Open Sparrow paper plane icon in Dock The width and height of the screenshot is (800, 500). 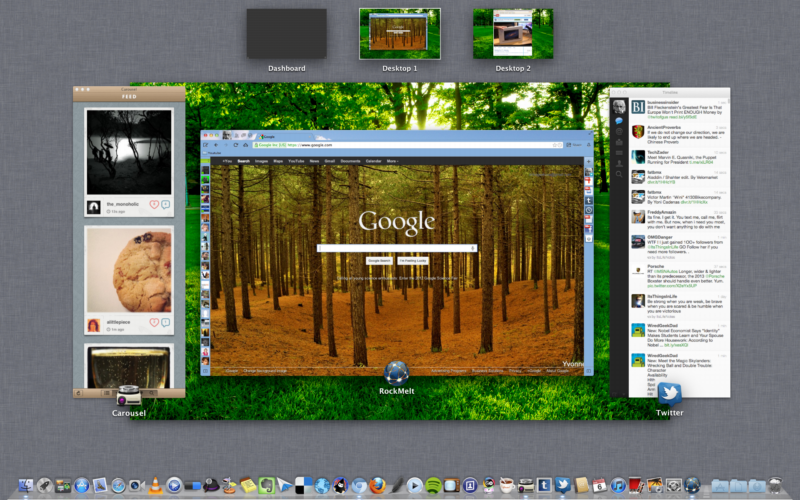[285, 485]
